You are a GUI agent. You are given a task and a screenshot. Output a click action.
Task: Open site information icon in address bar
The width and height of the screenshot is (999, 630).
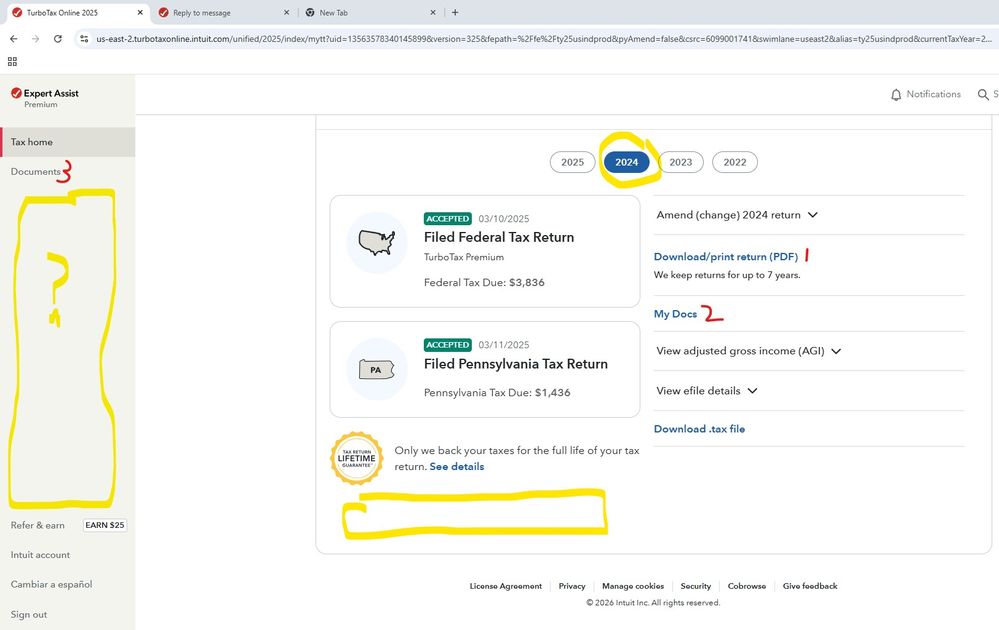84,39
